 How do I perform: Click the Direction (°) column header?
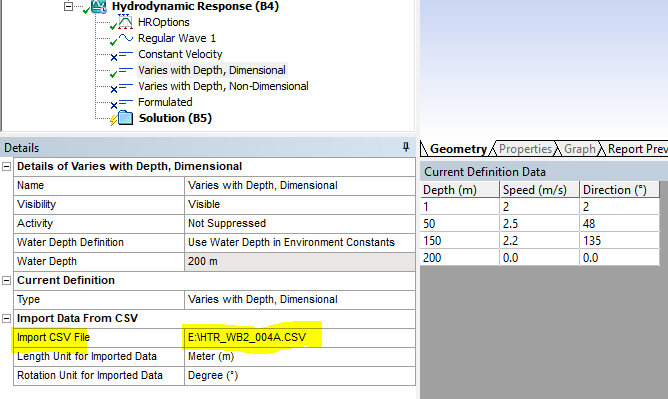coord(619,190)
